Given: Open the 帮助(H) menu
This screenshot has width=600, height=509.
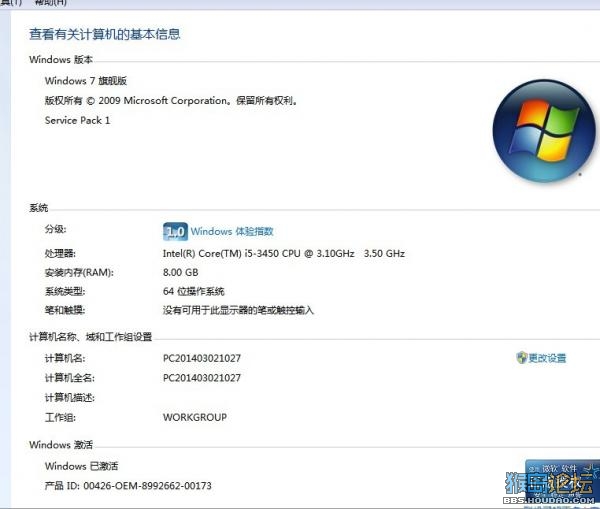Looking at the screenshot, I should [x=51, y=3].
